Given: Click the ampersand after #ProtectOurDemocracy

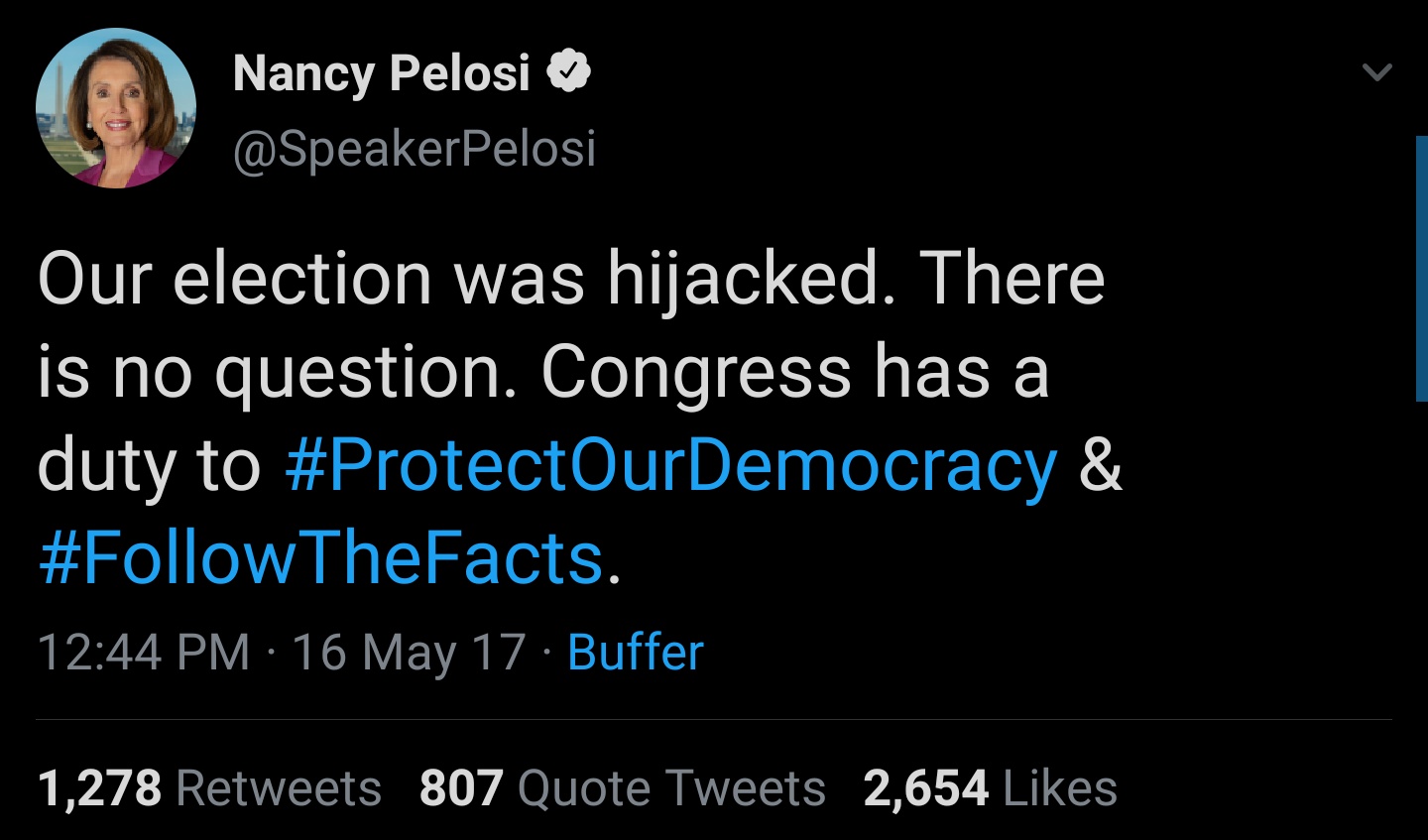Looking at the screenshot, I should tap(1100, 464).
